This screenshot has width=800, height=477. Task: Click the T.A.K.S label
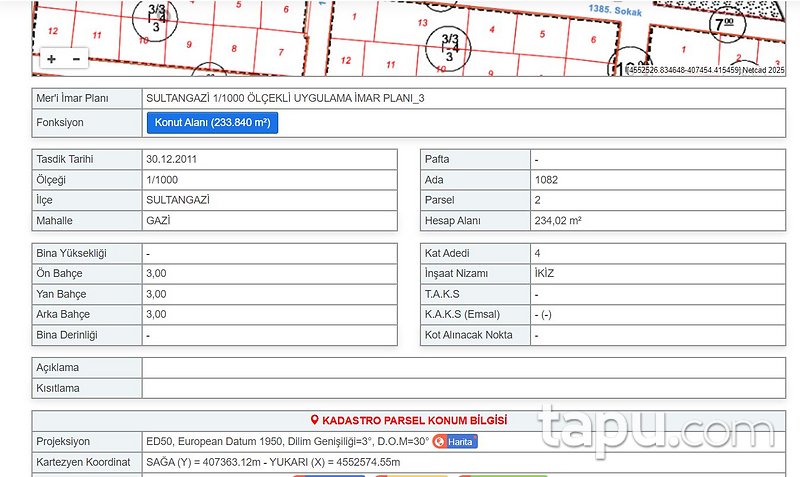[442, 294]
